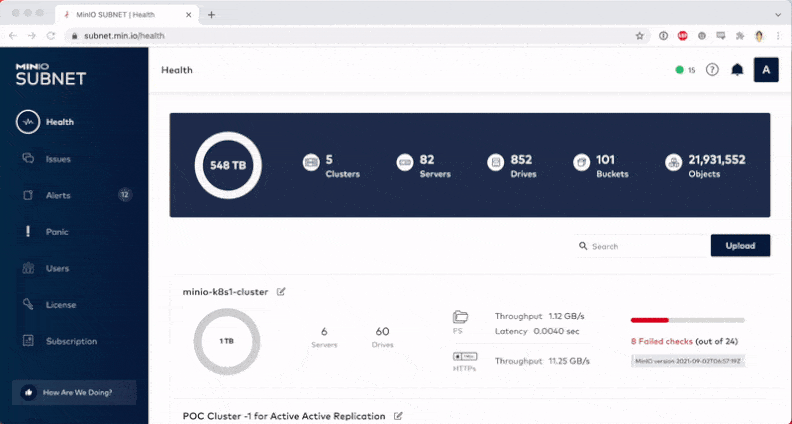Edit the minio-k8s1-cluster name with pencil icon
Screen dimensions: 792x424
pos(281,292)
